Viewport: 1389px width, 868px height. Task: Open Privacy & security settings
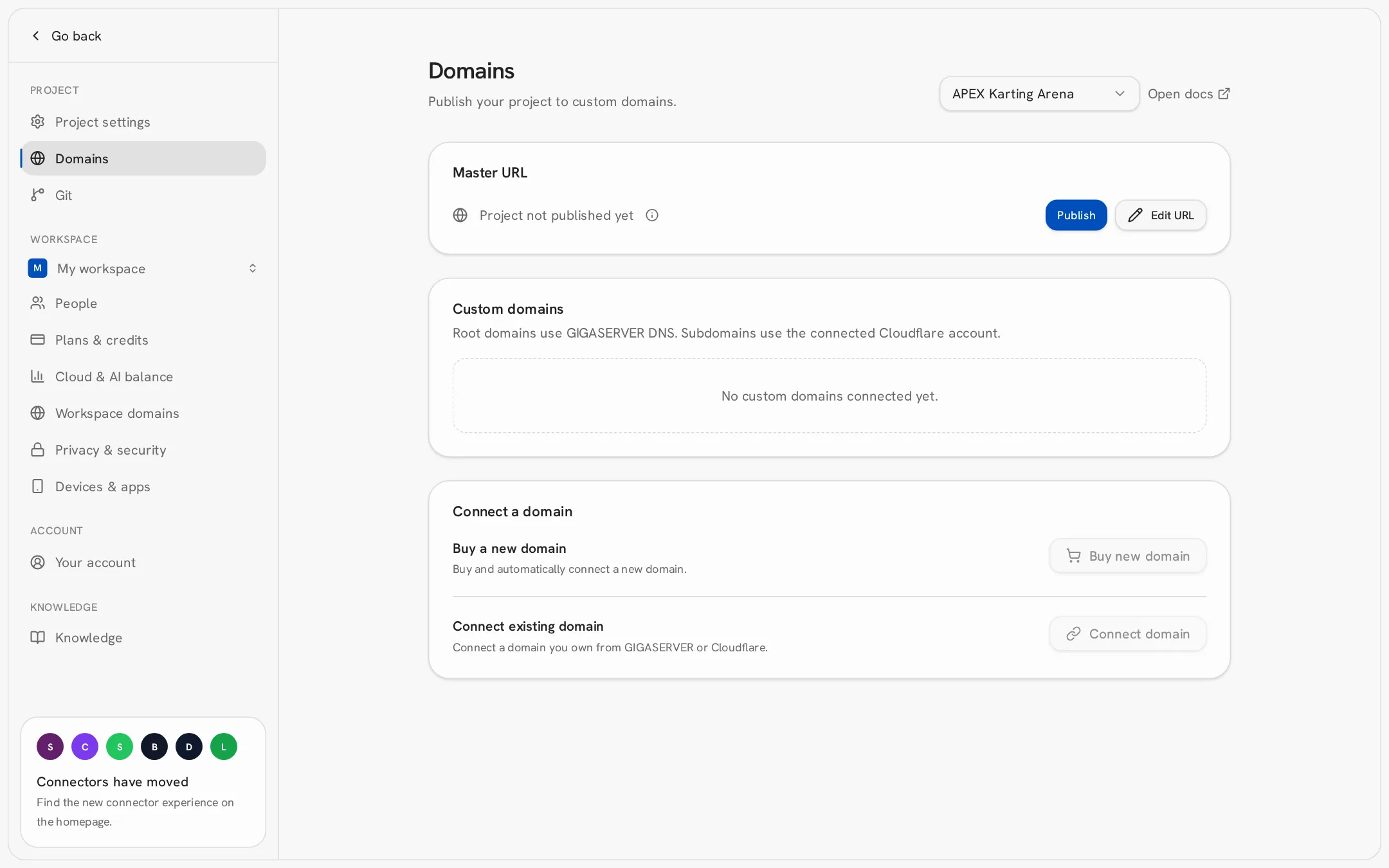point(143,449)
